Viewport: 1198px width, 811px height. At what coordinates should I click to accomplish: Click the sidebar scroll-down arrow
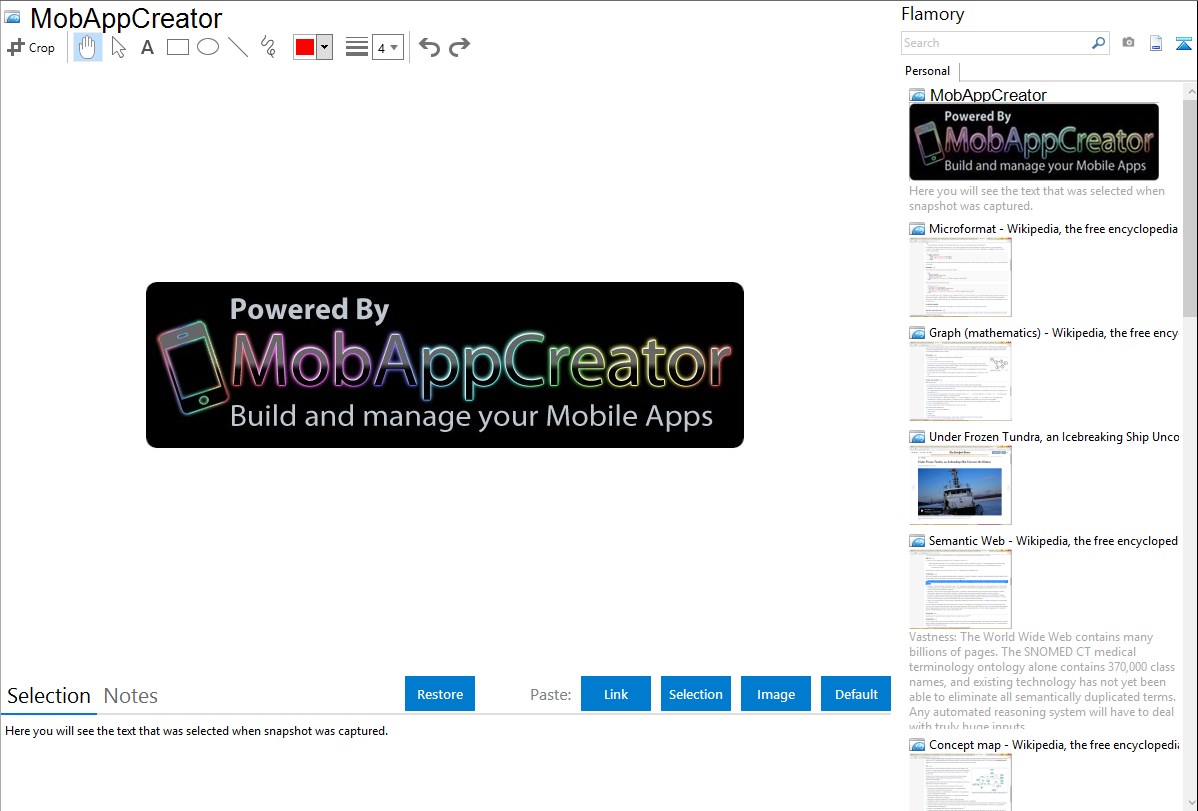click(1191, 802)
